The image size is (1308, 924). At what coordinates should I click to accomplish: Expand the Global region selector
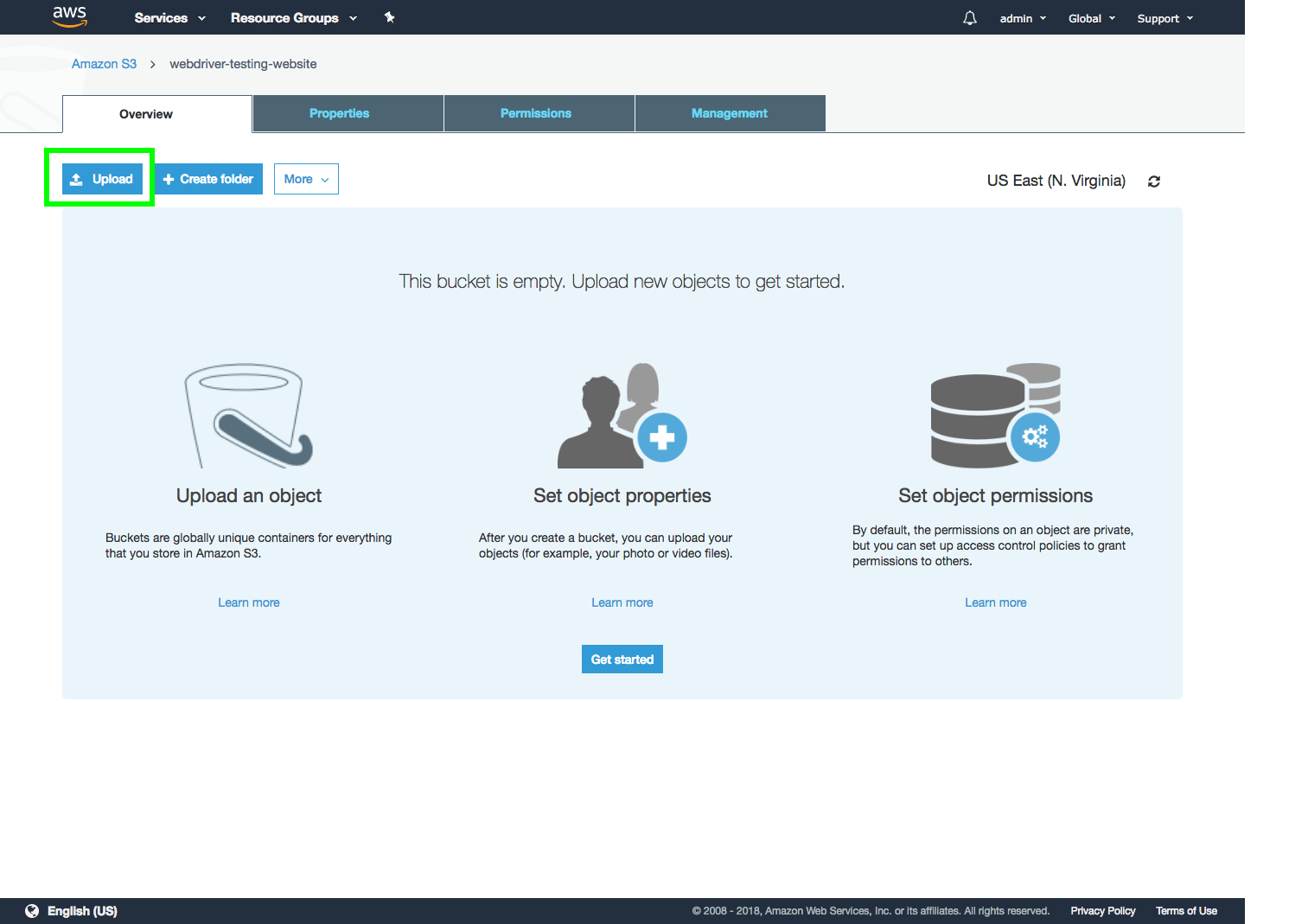1091,18
